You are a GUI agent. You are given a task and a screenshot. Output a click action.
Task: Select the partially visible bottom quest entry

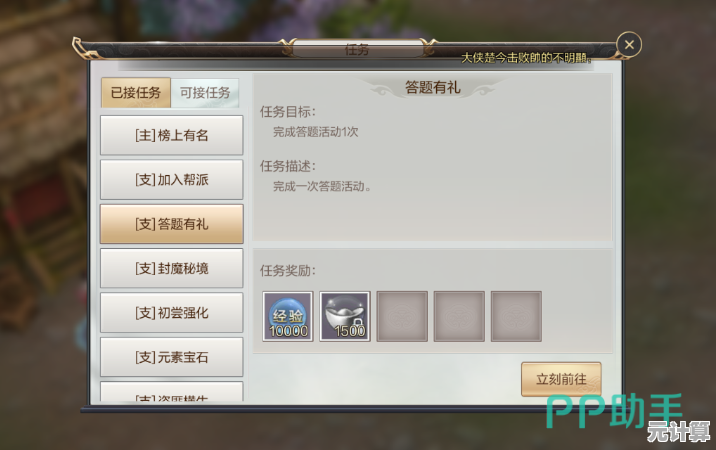pyautogui.click(x=171, y=392)
